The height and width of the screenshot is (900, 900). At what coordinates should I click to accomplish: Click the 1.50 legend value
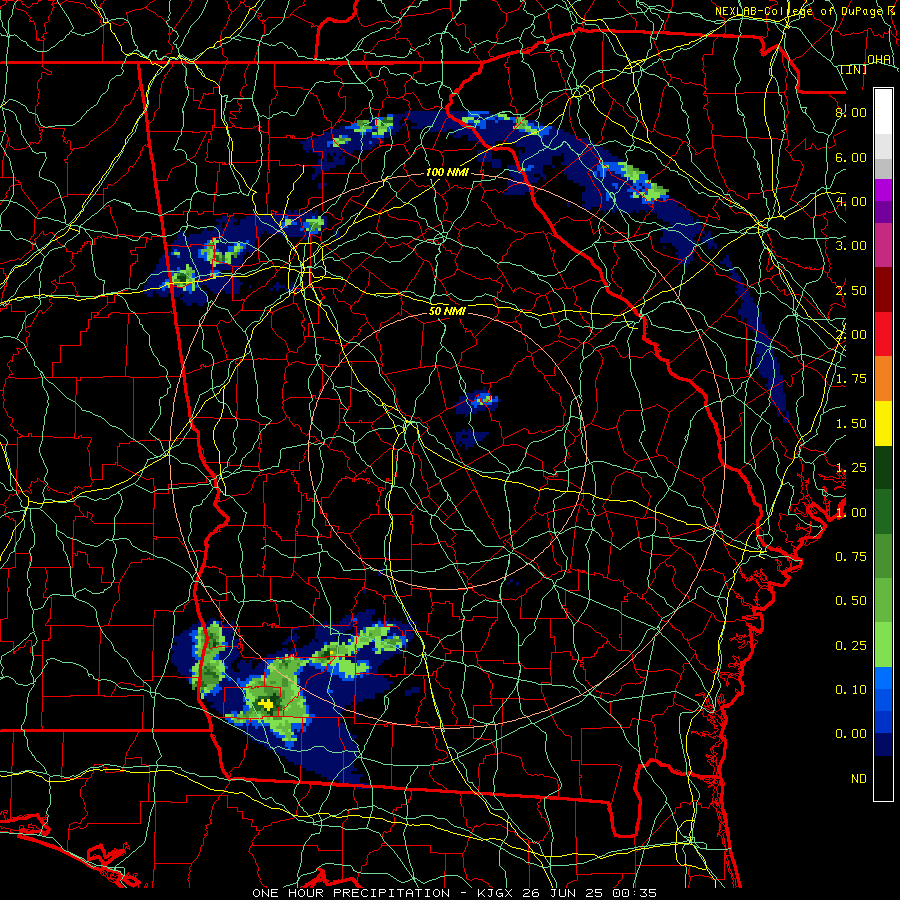[x=851, y=424]
